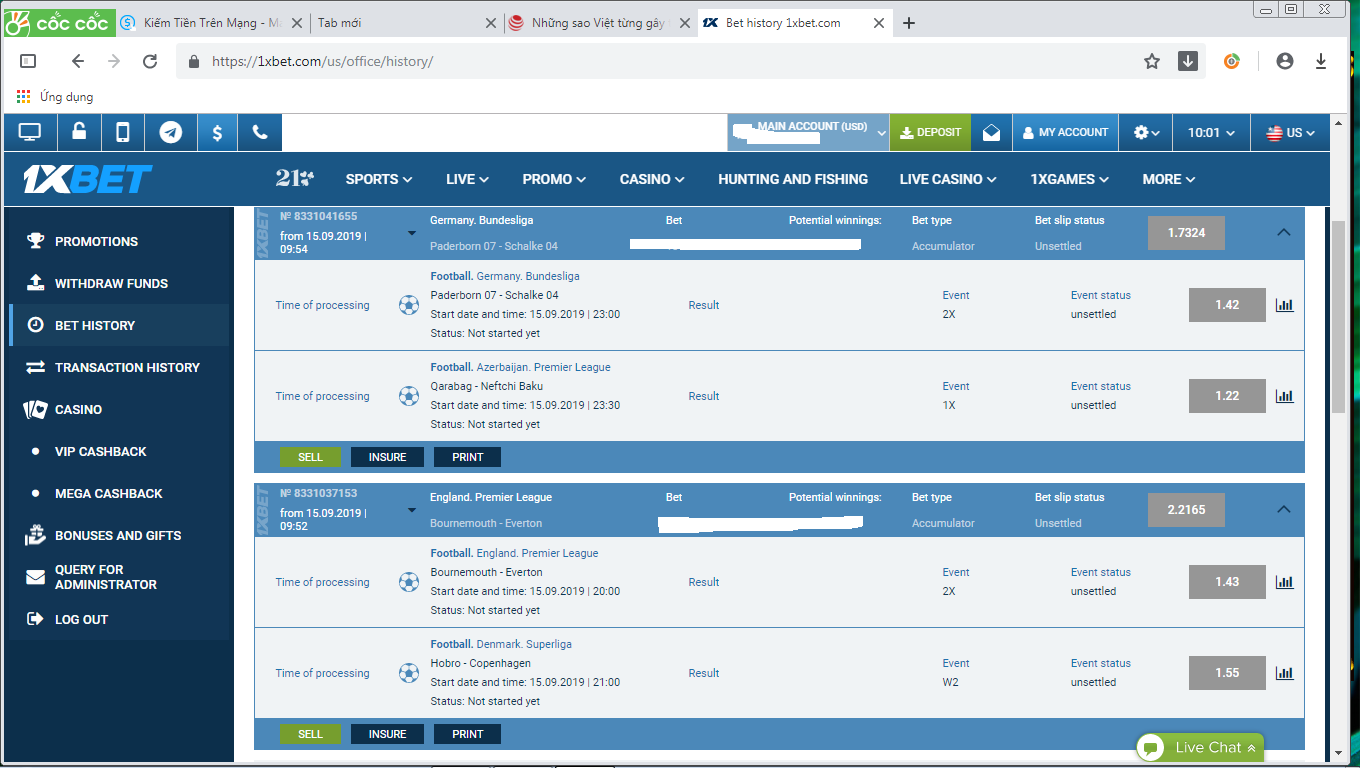Viewport: 1360px width, 768px height.
Task: Go to HUNTING AND FISHING
Action: coord(793,179)
